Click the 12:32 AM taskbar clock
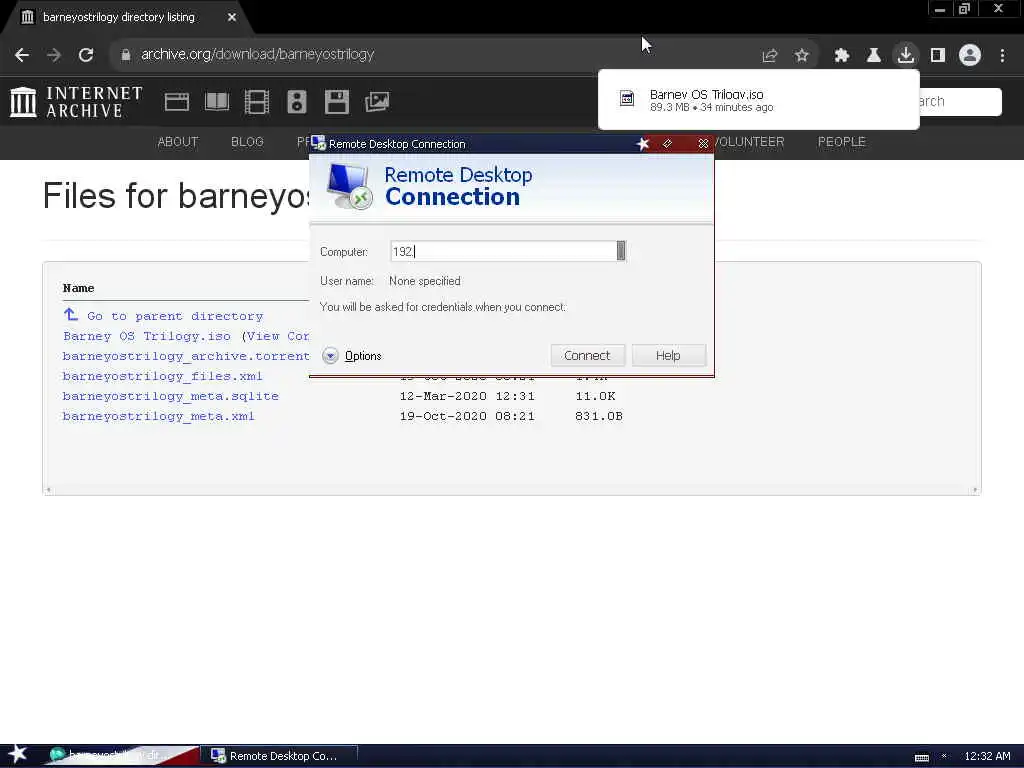 coord(987,756)
